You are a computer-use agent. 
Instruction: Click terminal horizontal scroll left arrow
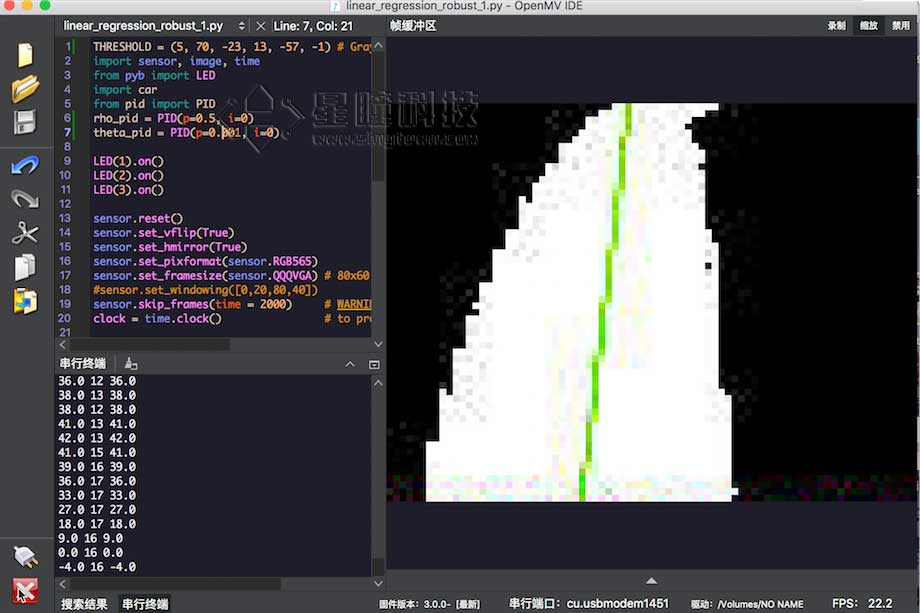pos(63,584)
